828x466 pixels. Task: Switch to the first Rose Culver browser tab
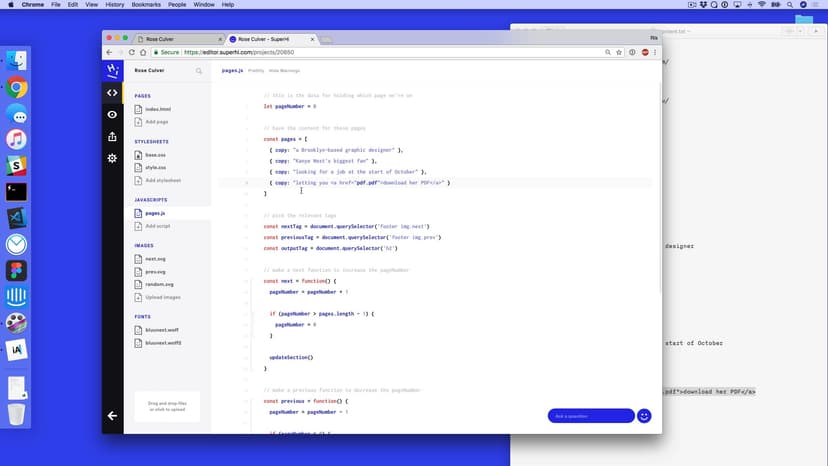pos(165,39)
